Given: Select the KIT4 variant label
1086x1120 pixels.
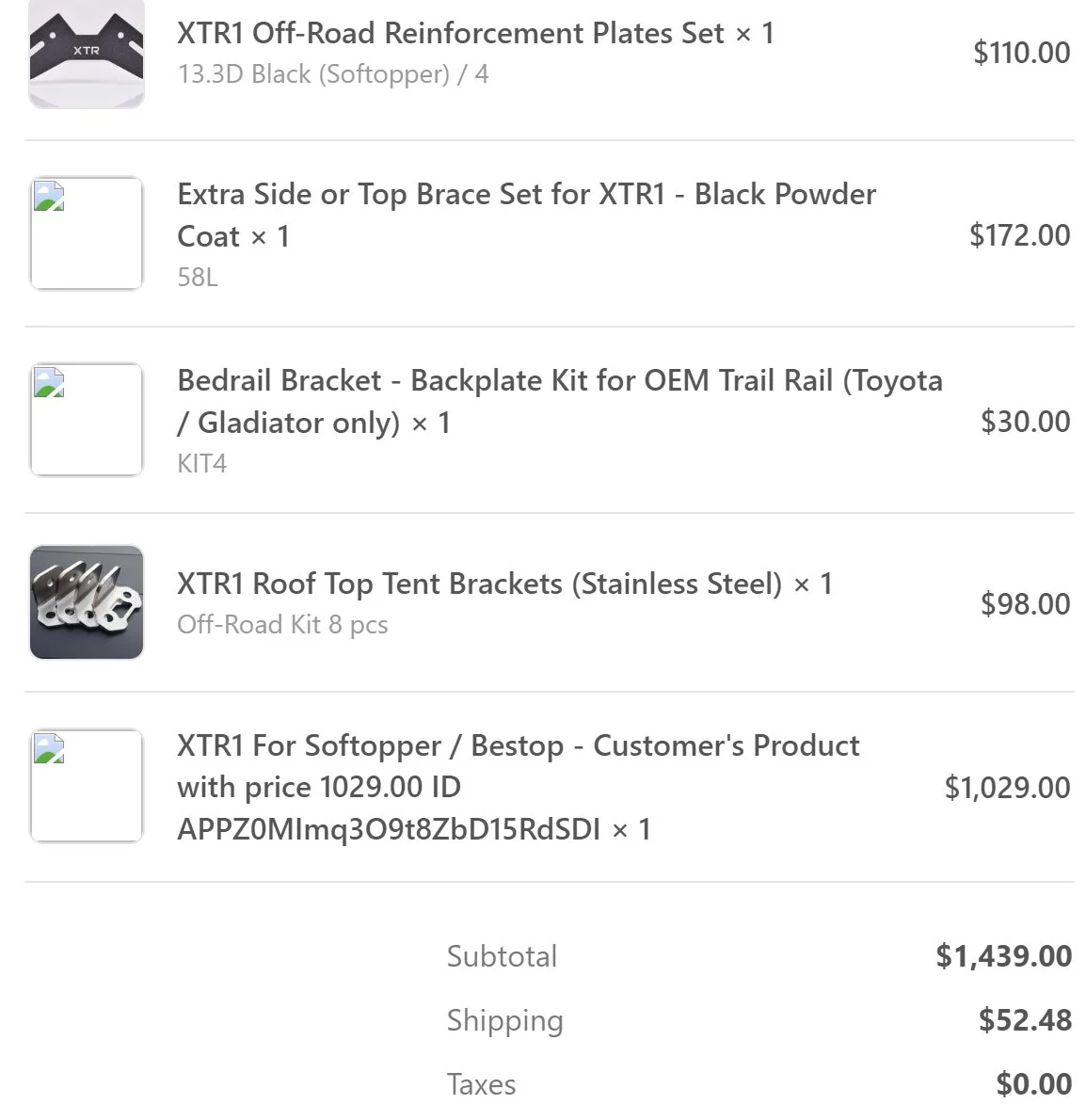Looking at the screenshot, I should [202, 464].
